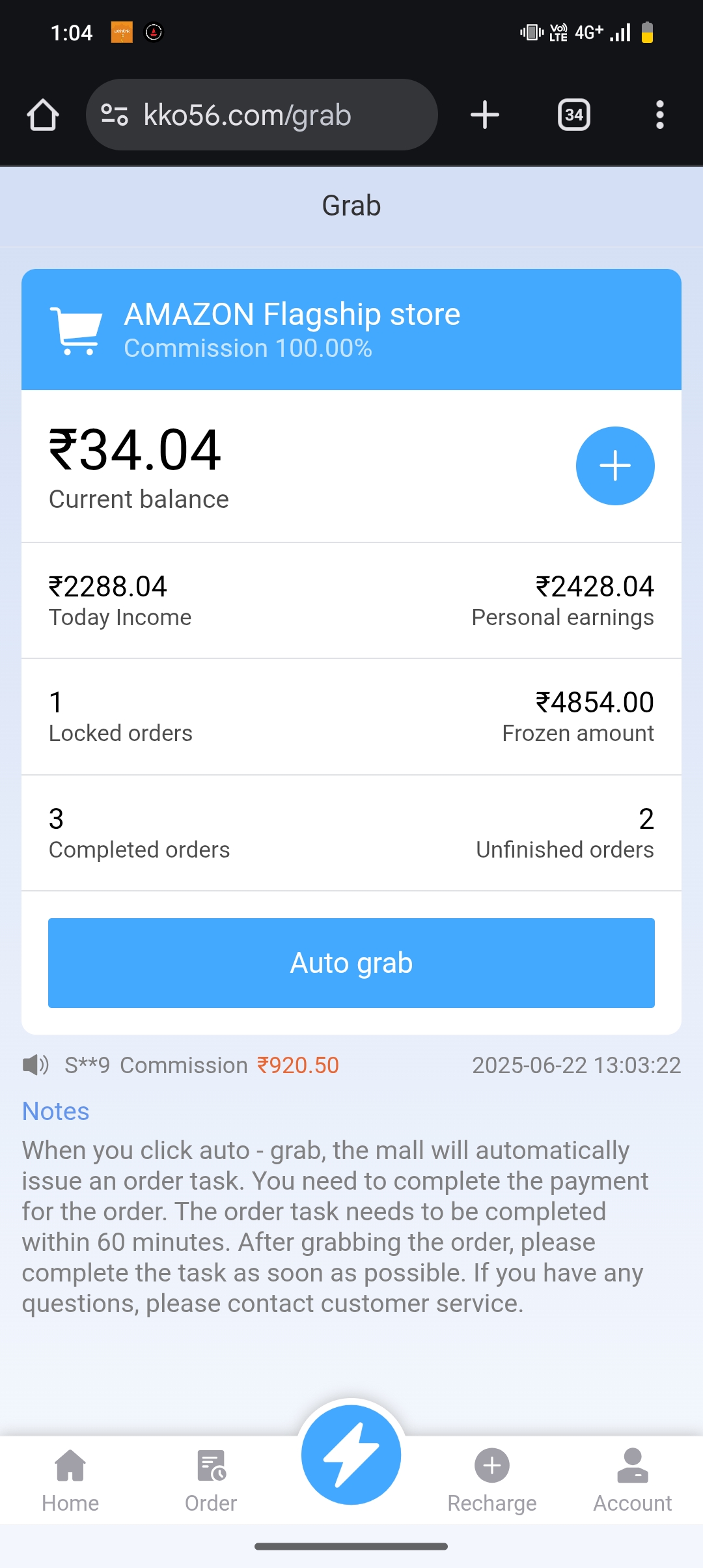This screenshot has width=703, height=1568.
Task: Open a new browser tab
Action: coord(485,115)
